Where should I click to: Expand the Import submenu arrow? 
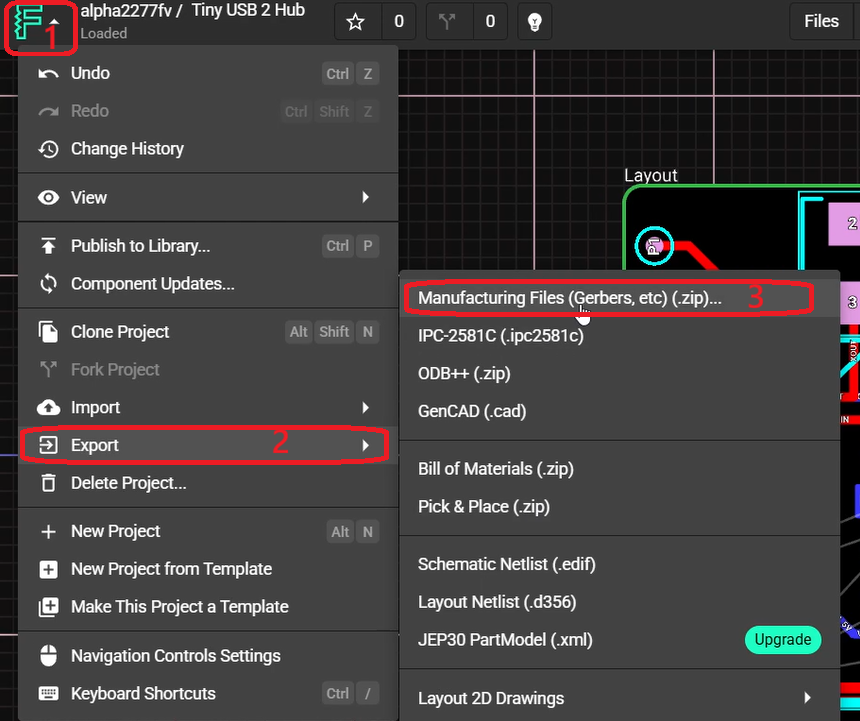pyautogui.click(x=366, y=407)
